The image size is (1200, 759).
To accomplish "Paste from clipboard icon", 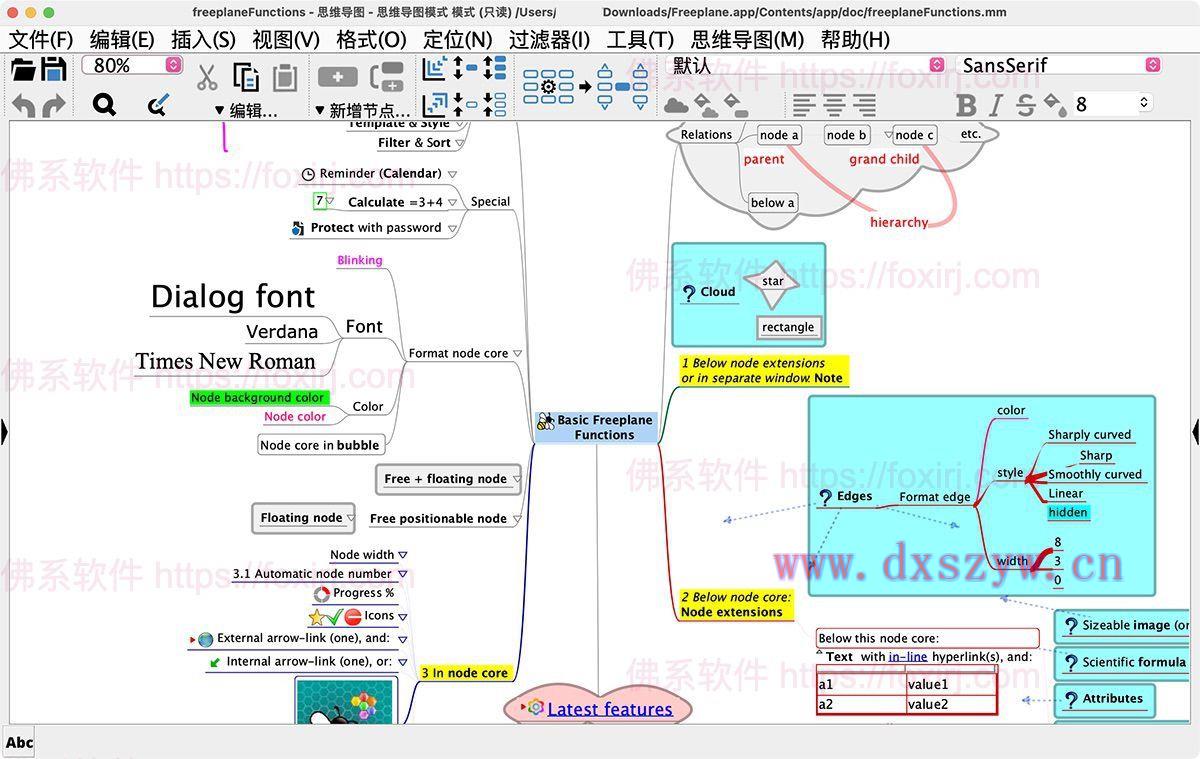I will point(285,77).
